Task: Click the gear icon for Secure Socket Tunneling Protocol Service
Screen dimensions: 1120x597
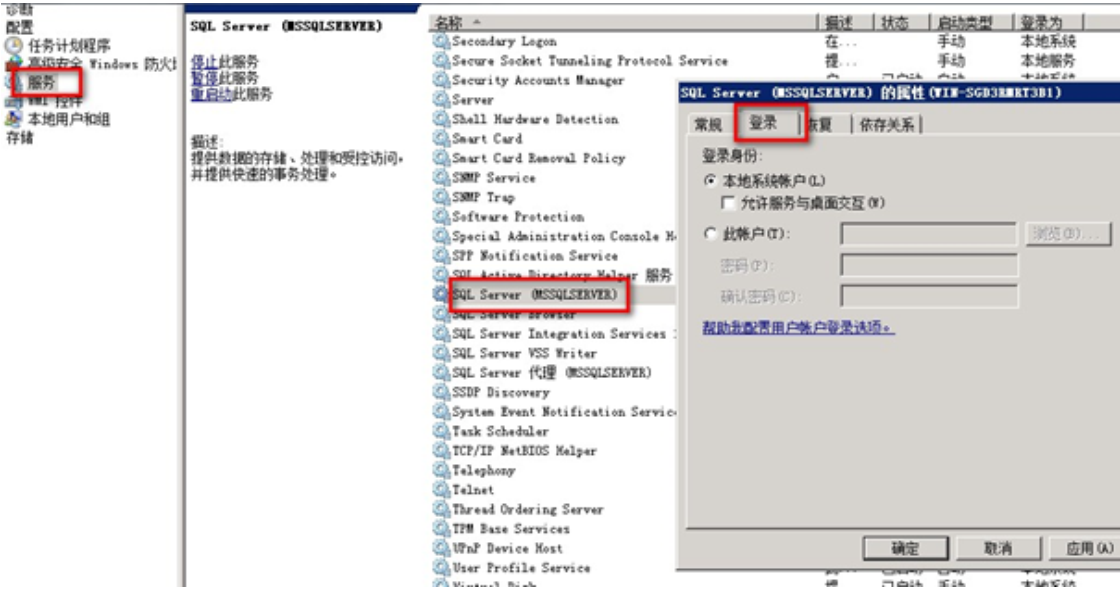Action: click(441, 61)
